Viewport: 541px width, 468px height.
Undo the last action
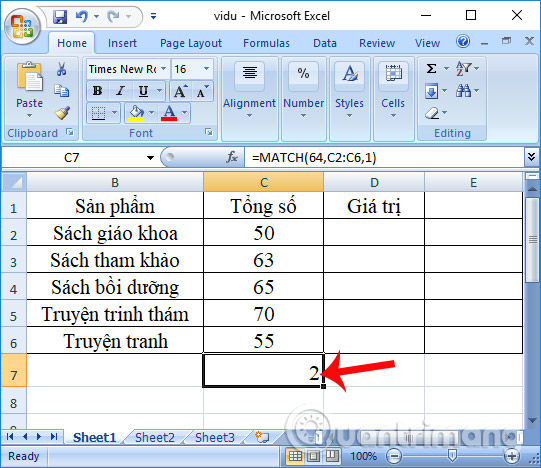[82, 16]
